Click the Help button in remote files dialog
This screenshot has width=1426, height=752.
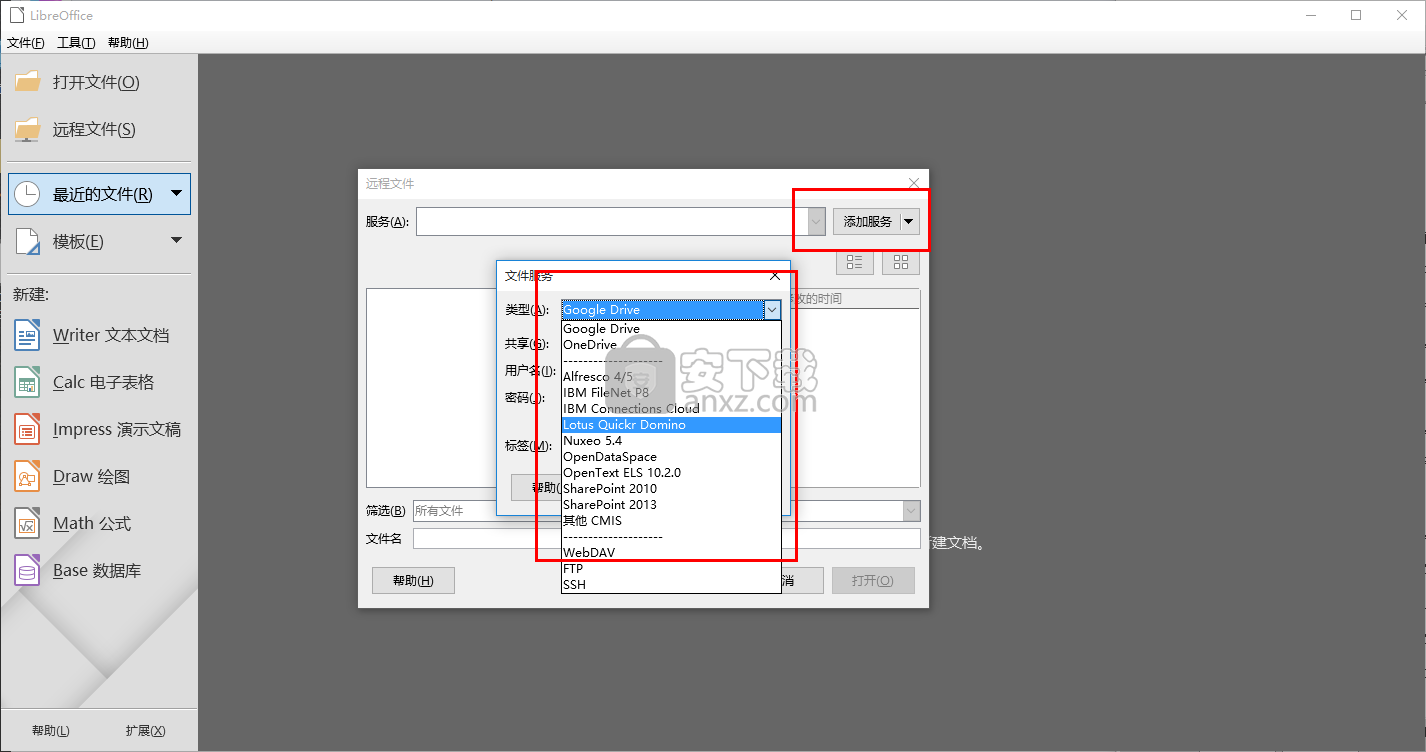click(413, 581)
